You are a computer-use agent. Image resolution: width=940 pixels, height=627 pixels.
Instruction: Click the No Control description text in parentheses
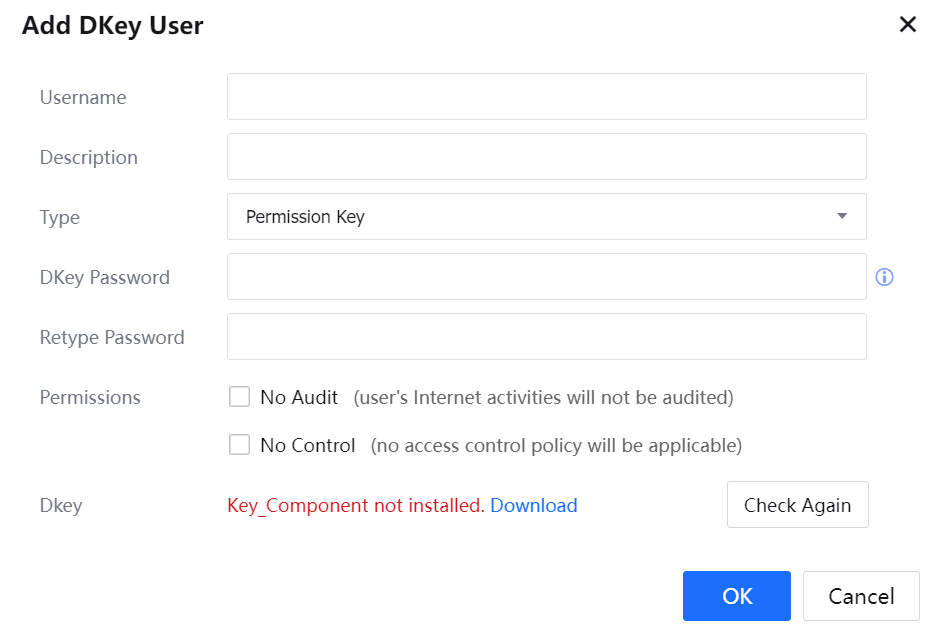tap(556, 445)
